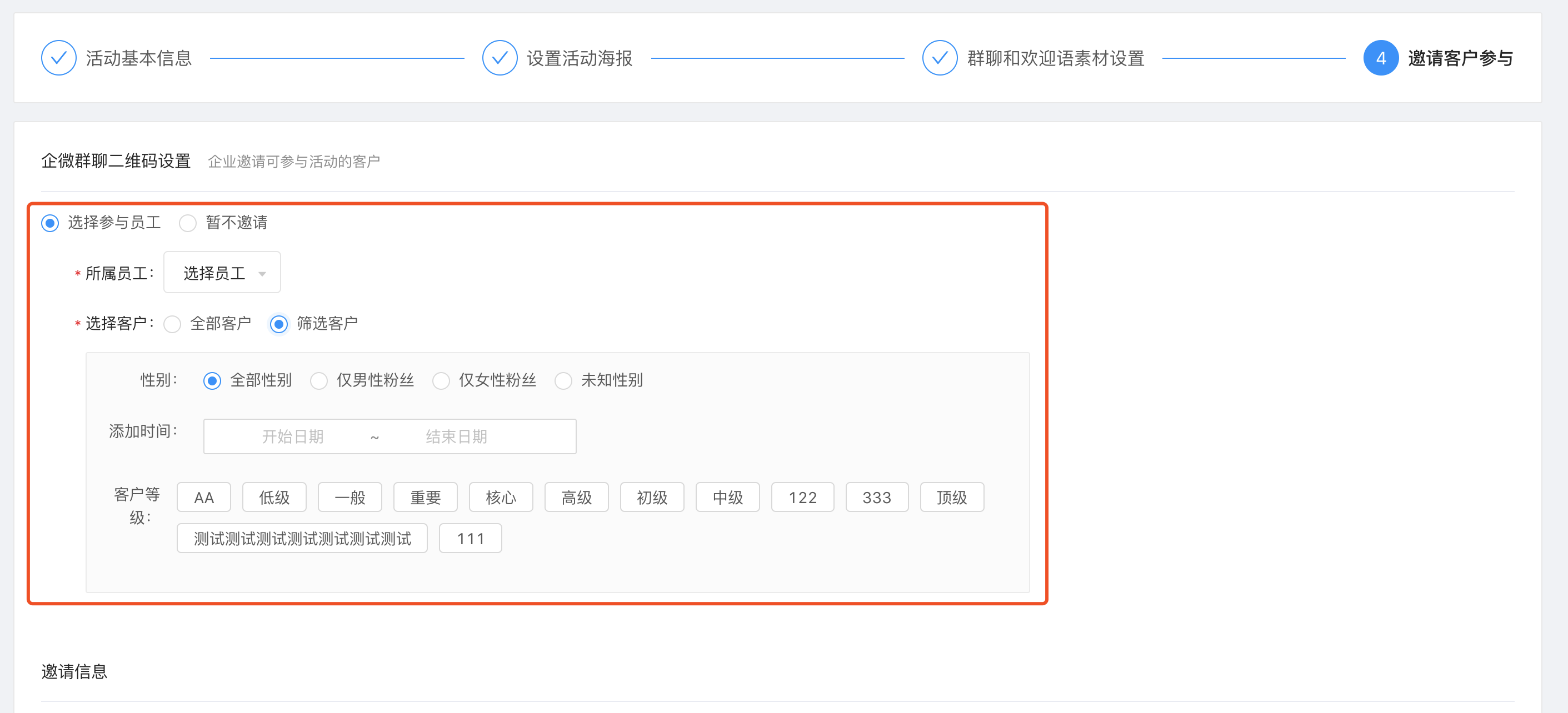Click the 结束日期 date field
1568x713 pixels.
click(456, 436)
